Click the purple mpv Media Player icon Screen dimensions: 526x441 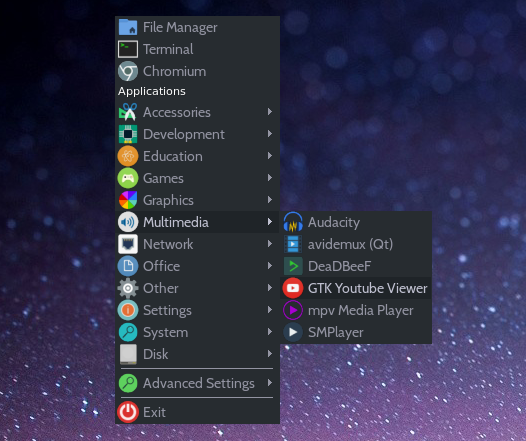pos(293,310)
